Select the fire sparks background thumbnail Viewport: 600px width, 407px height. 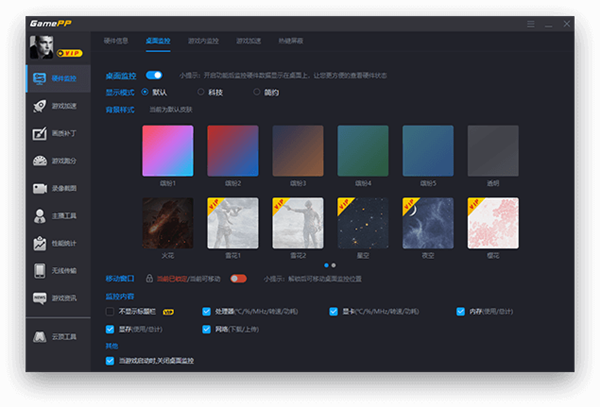(168, 223)
